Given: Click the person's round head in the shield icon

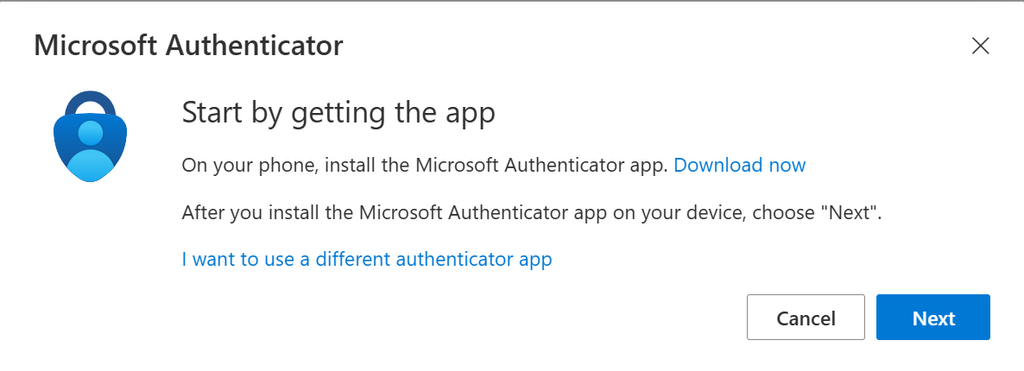Looking at the screenshot, I should (90, 133).
